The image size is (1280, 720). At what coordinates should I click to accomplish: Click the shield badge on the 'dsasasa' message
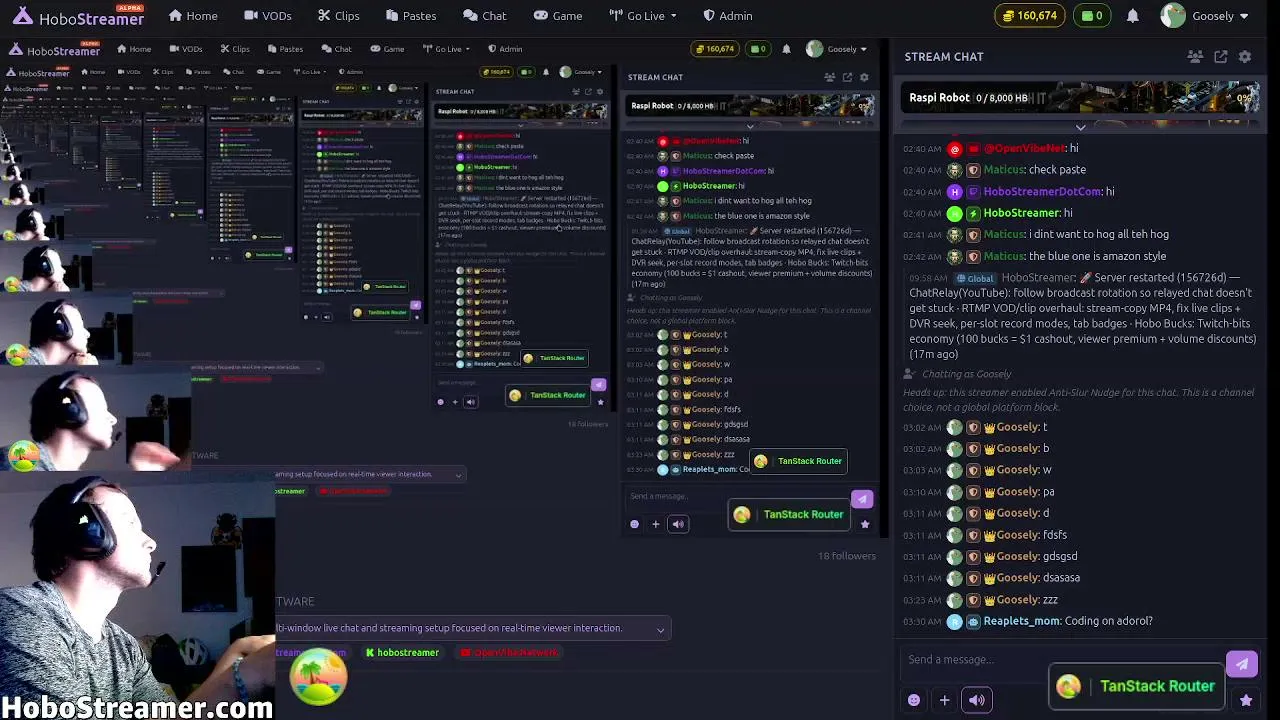pos(973,578)
